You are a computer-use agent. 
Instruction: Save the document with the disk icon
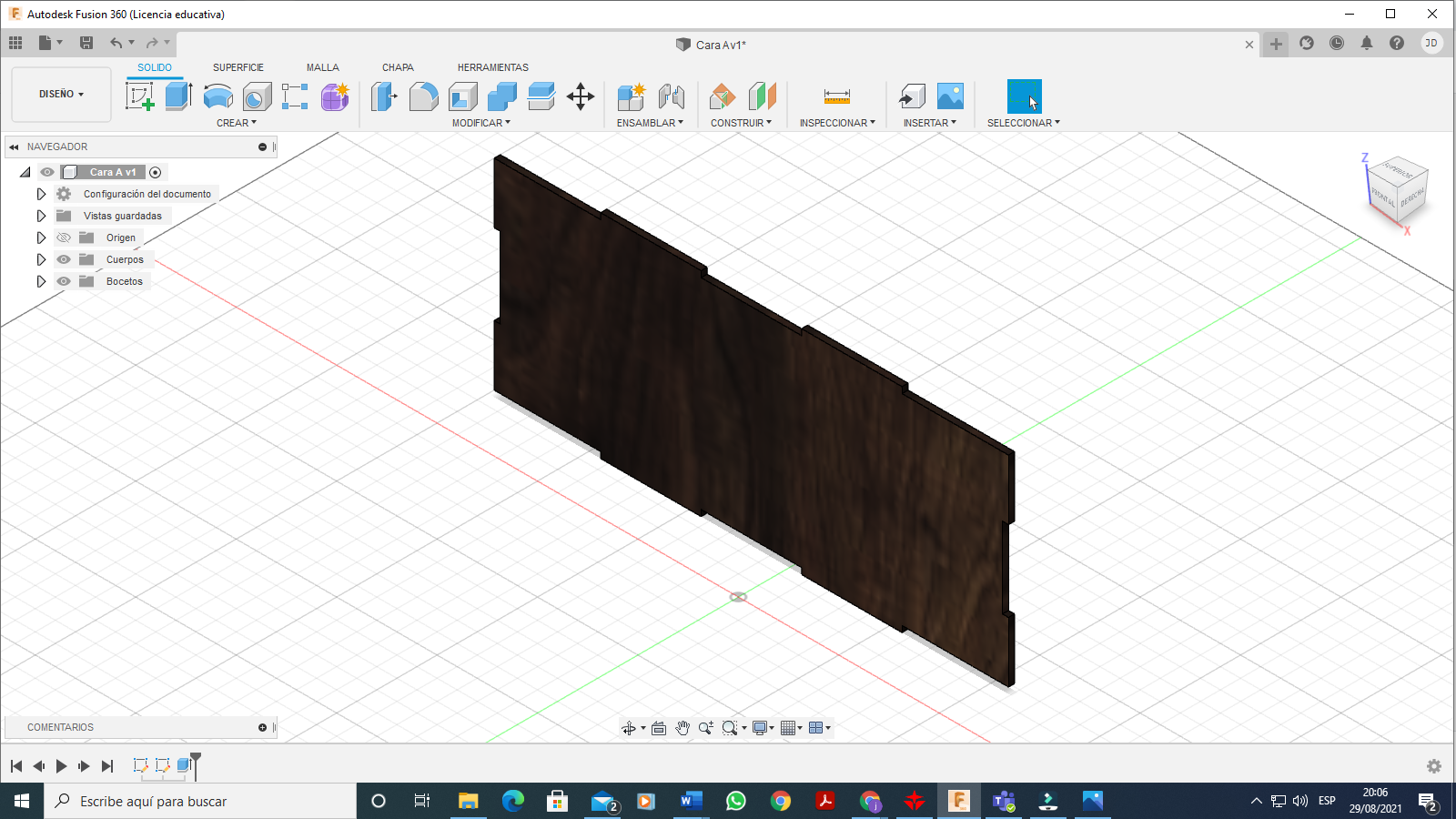click(86, 43)
